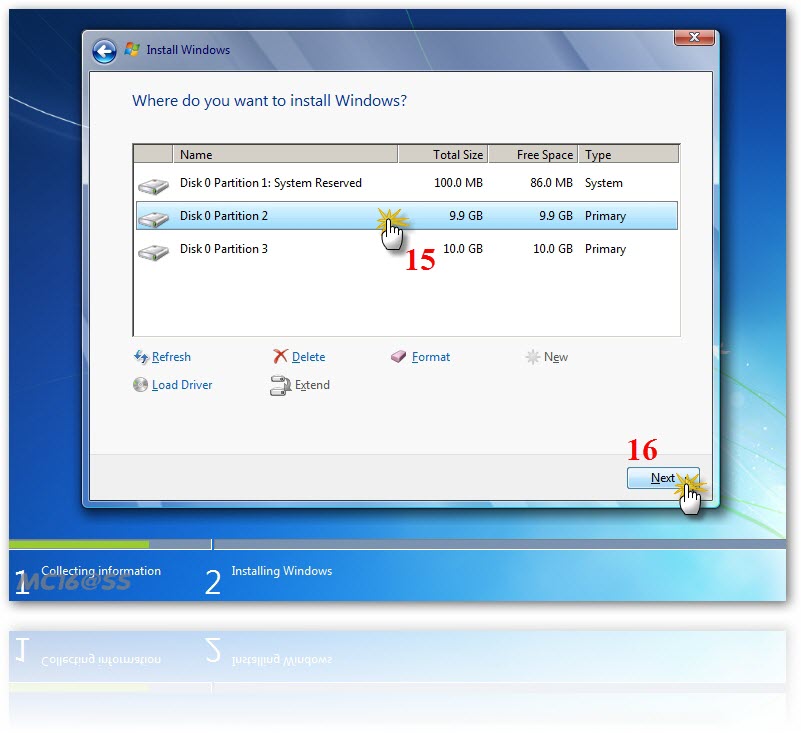Click the Windows flag logo in title bar

pyautogui.click(x=132, y=49)
